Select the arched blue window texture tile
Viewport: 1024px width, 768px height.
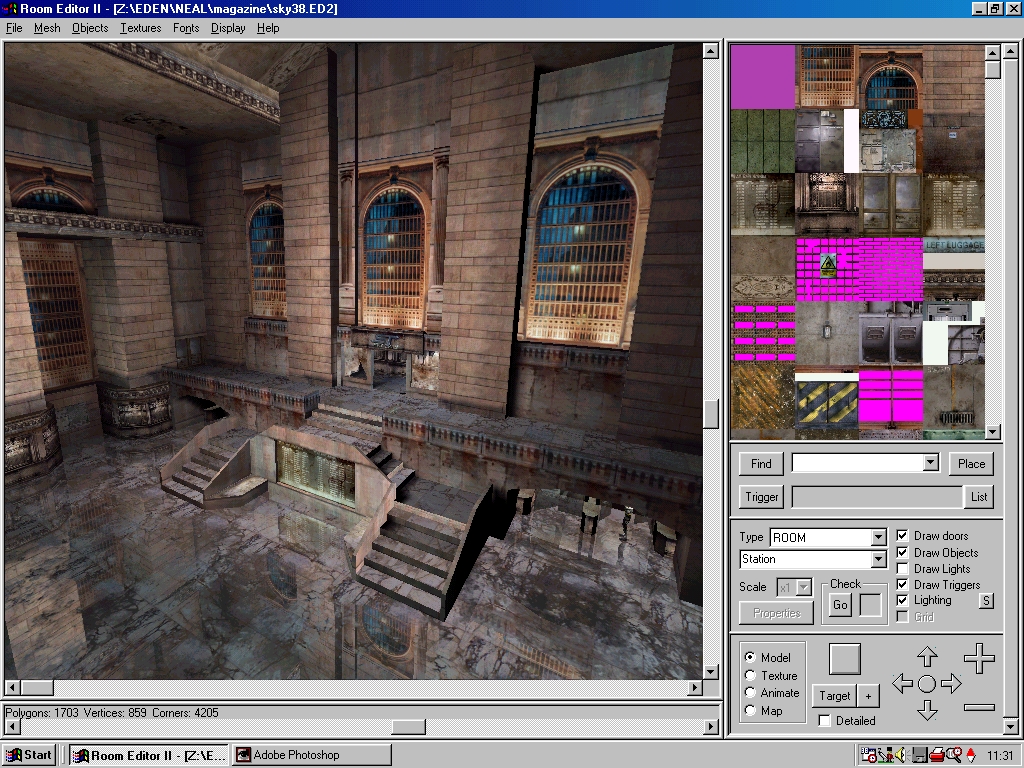click(x=891, y=76)
